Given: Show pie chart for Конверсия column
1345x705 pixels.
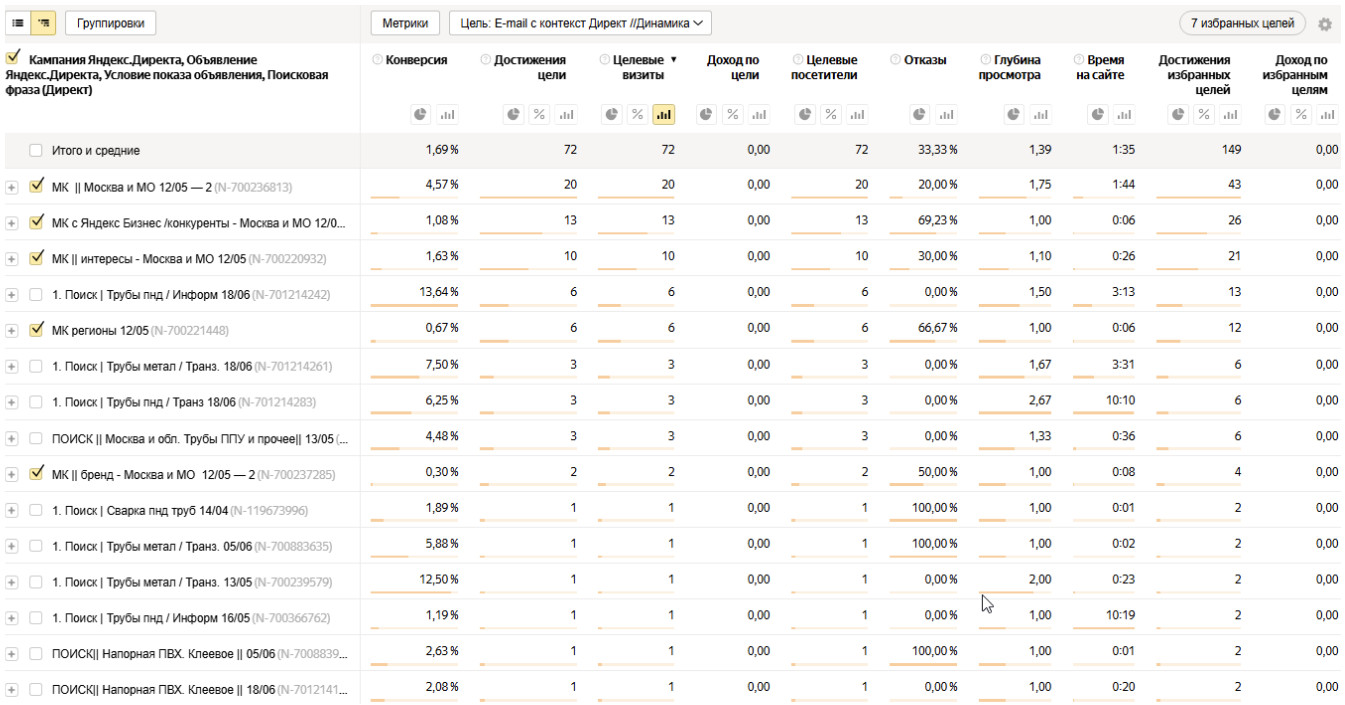Looking at the screenshot, I should (421, 115).
